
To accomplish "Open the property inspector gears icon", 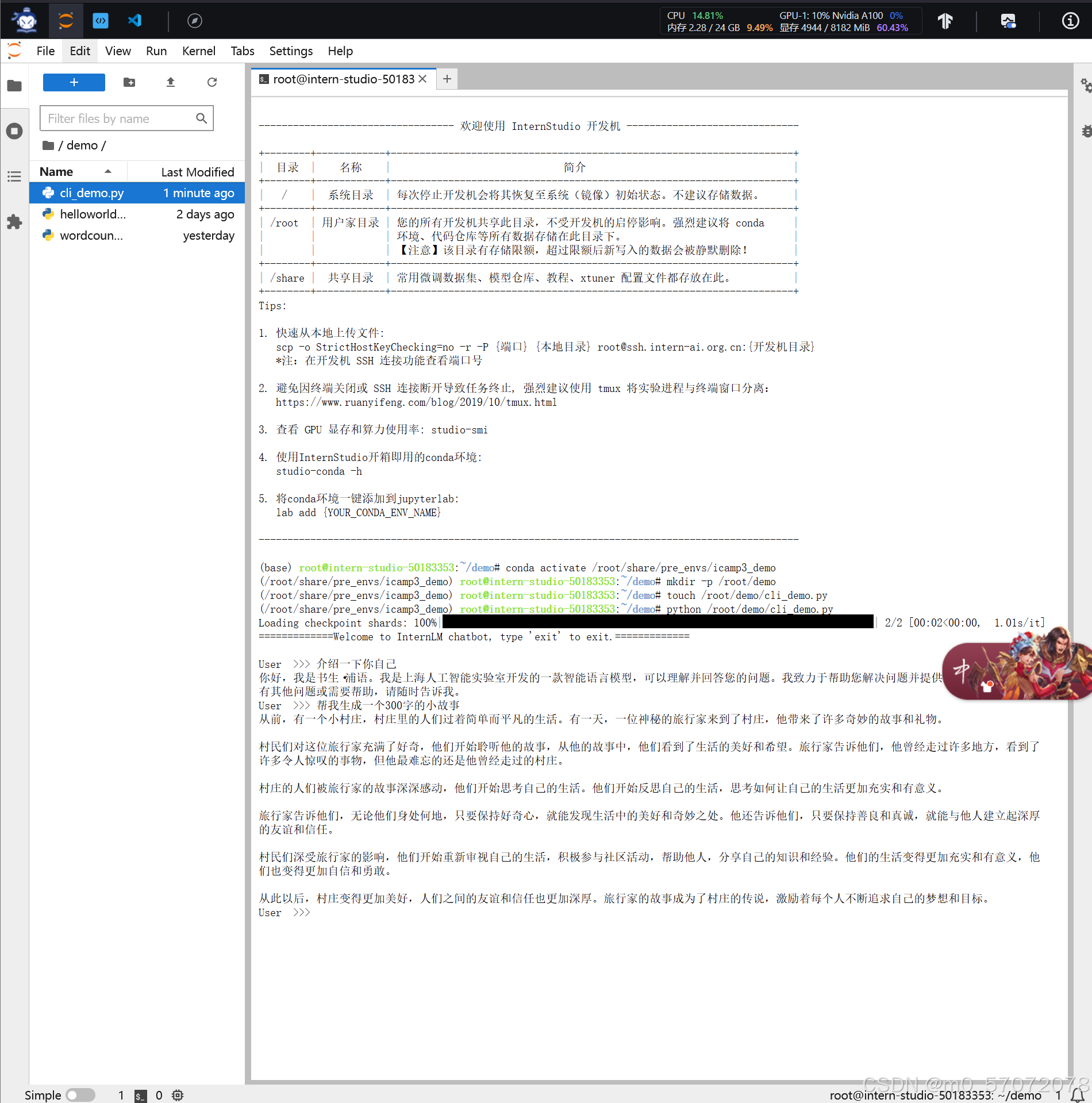I will 1086,85.
